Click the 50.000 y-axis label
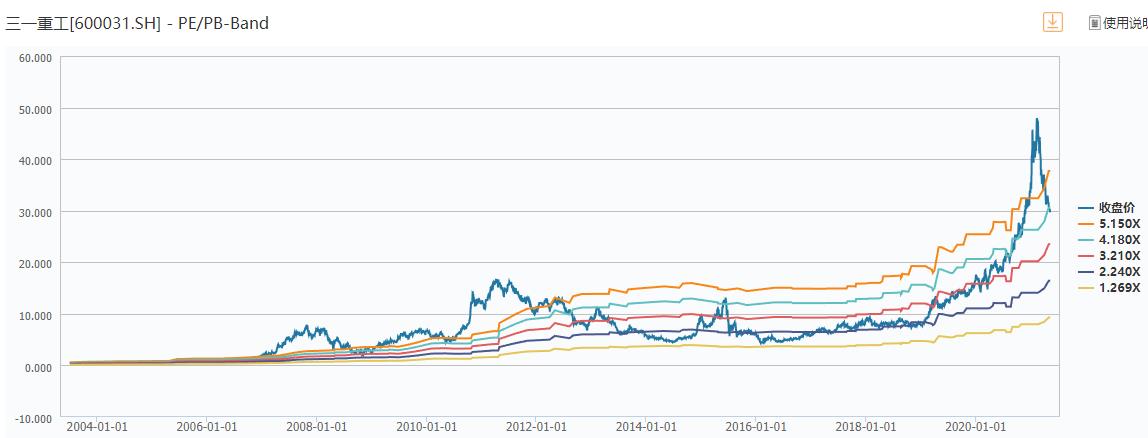1148x438 pixels. (x=36, y=108)
